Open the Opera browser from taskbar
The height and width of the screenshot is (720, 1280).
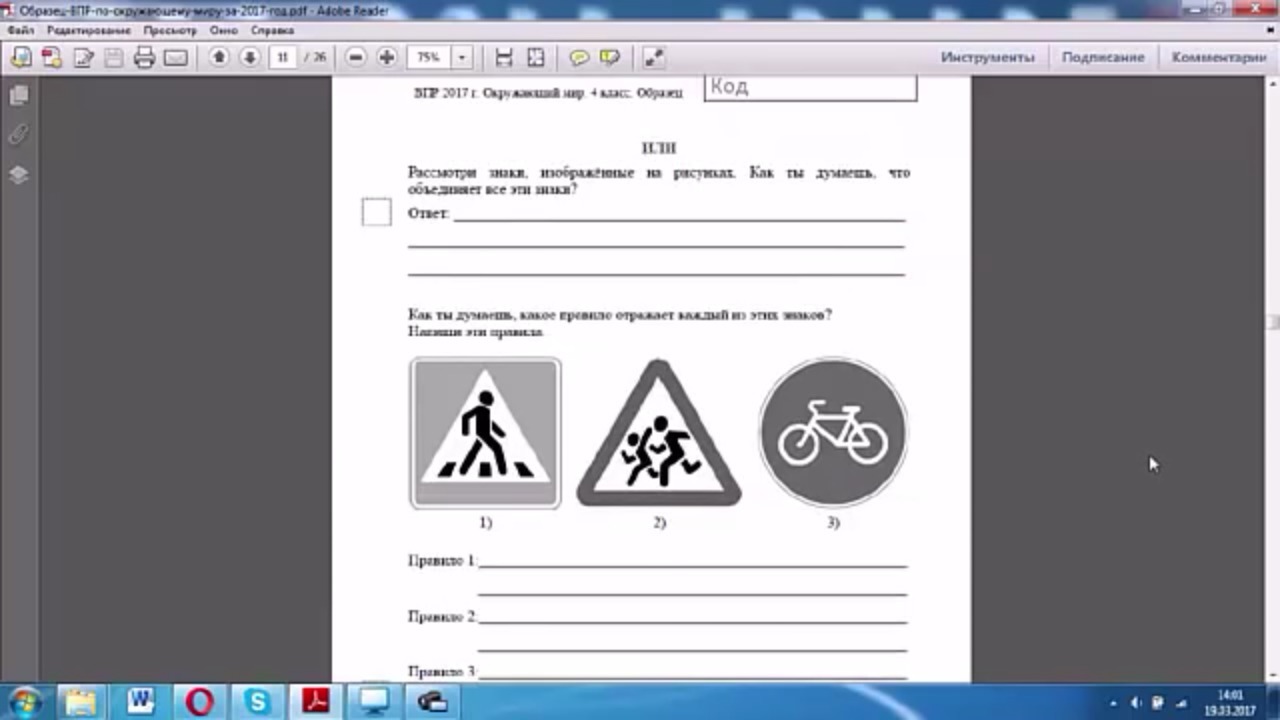coord(200,701)
